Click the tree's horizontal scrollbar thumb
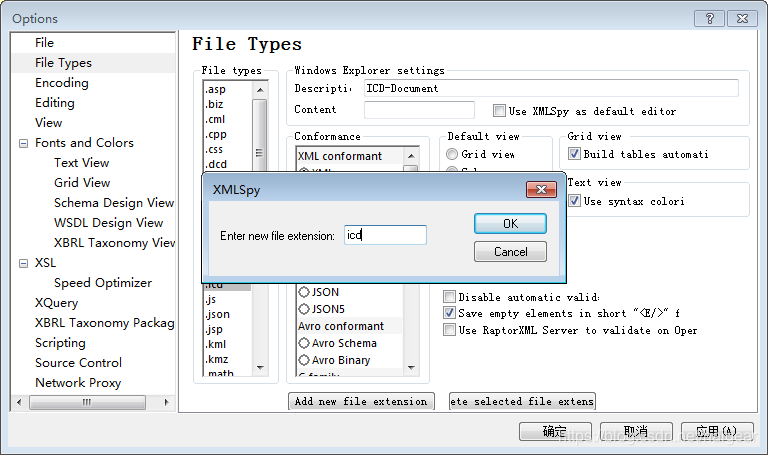768x455 pixels. pyautogui.click(x=87, y=403)
